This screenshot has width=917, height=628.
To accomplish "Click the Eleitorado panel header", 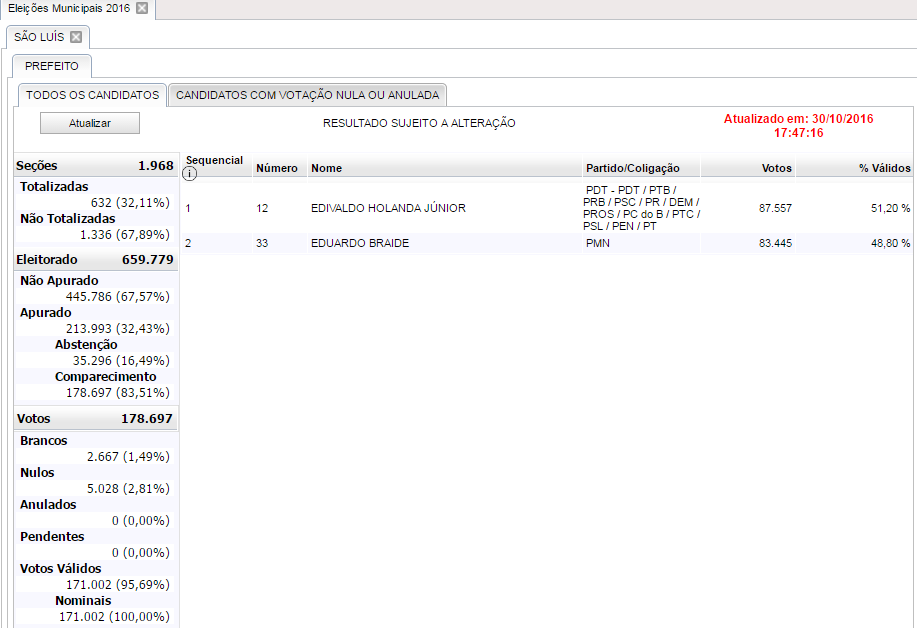I will click(95, 260).
